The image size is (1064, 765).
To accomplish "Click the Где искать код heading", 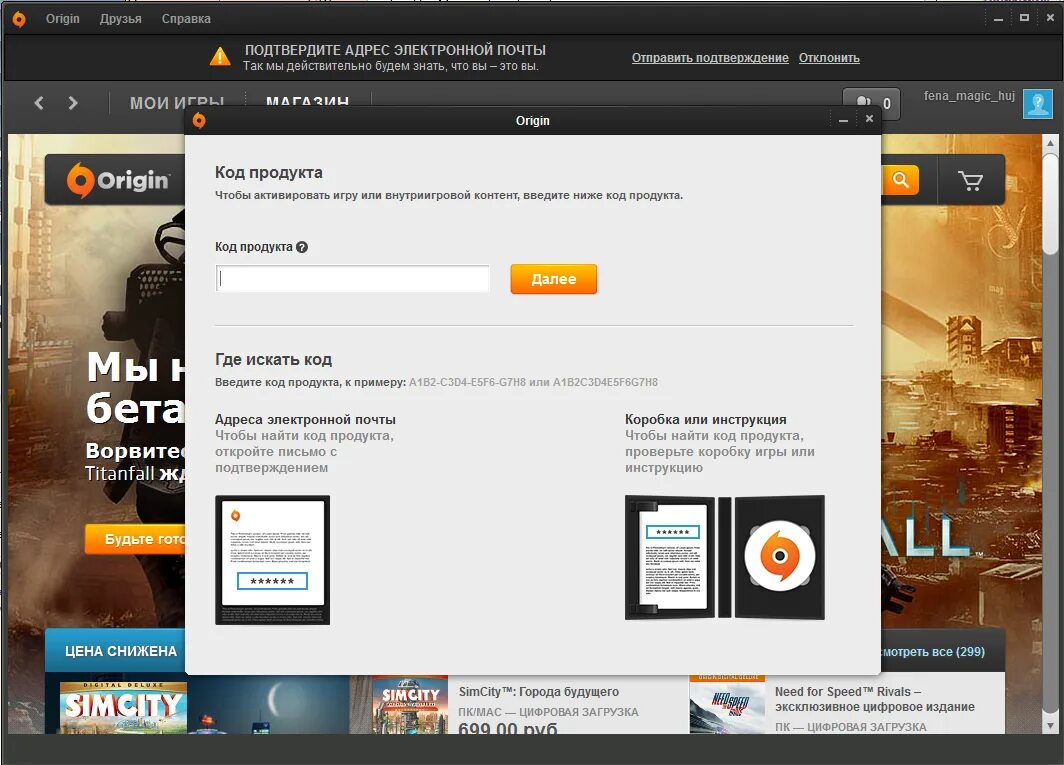I will pyautogui.click(x=273, y=360).
